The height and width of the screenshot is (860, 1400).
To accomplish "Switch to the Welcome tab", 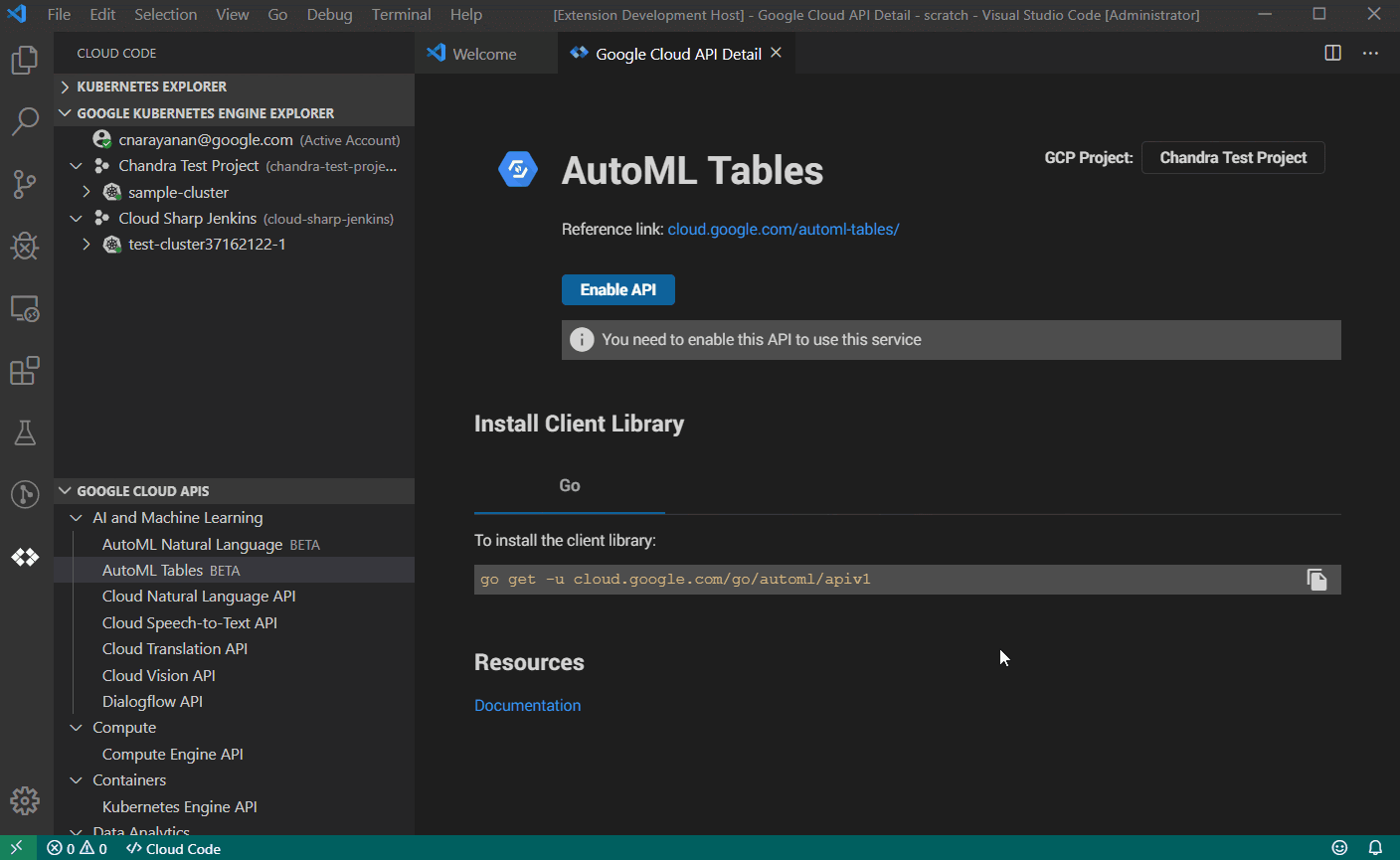I will click(x=485, y=54).
